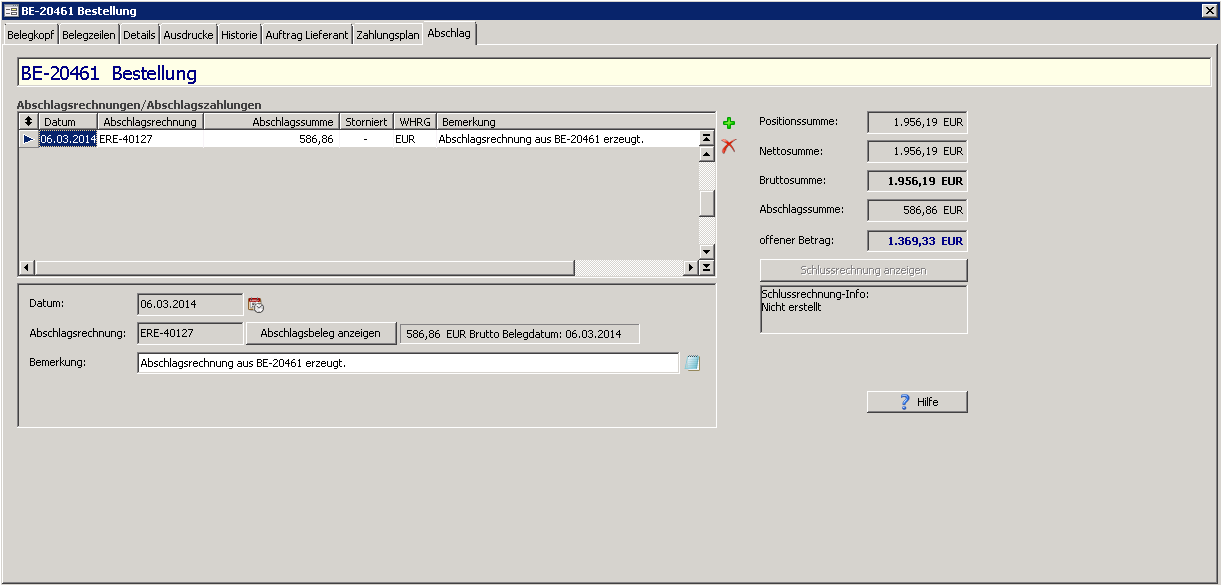Click the Storniert dash cell in the table row
This screenshot has width=1221, height=585.
click(x=366, y=139)
